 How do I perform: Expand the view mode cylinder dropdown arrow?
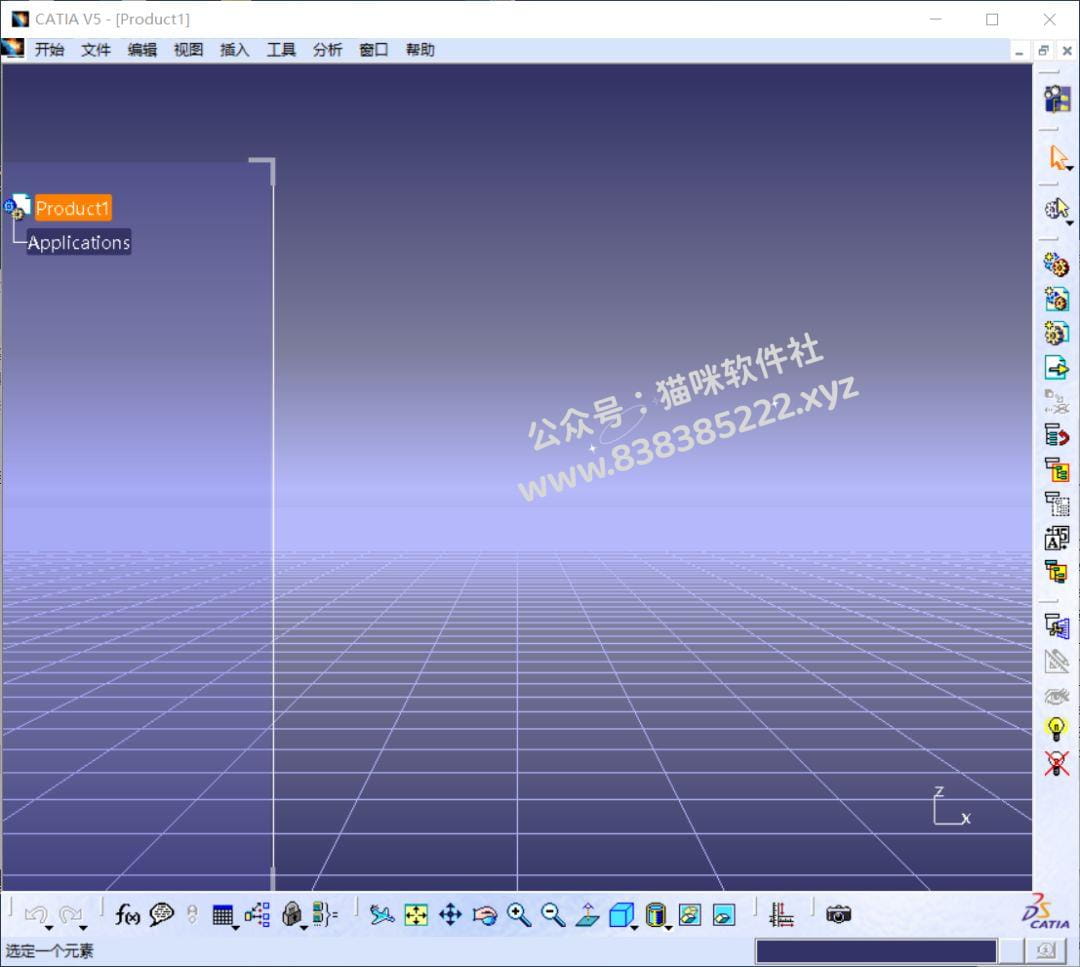coord(669,928)
